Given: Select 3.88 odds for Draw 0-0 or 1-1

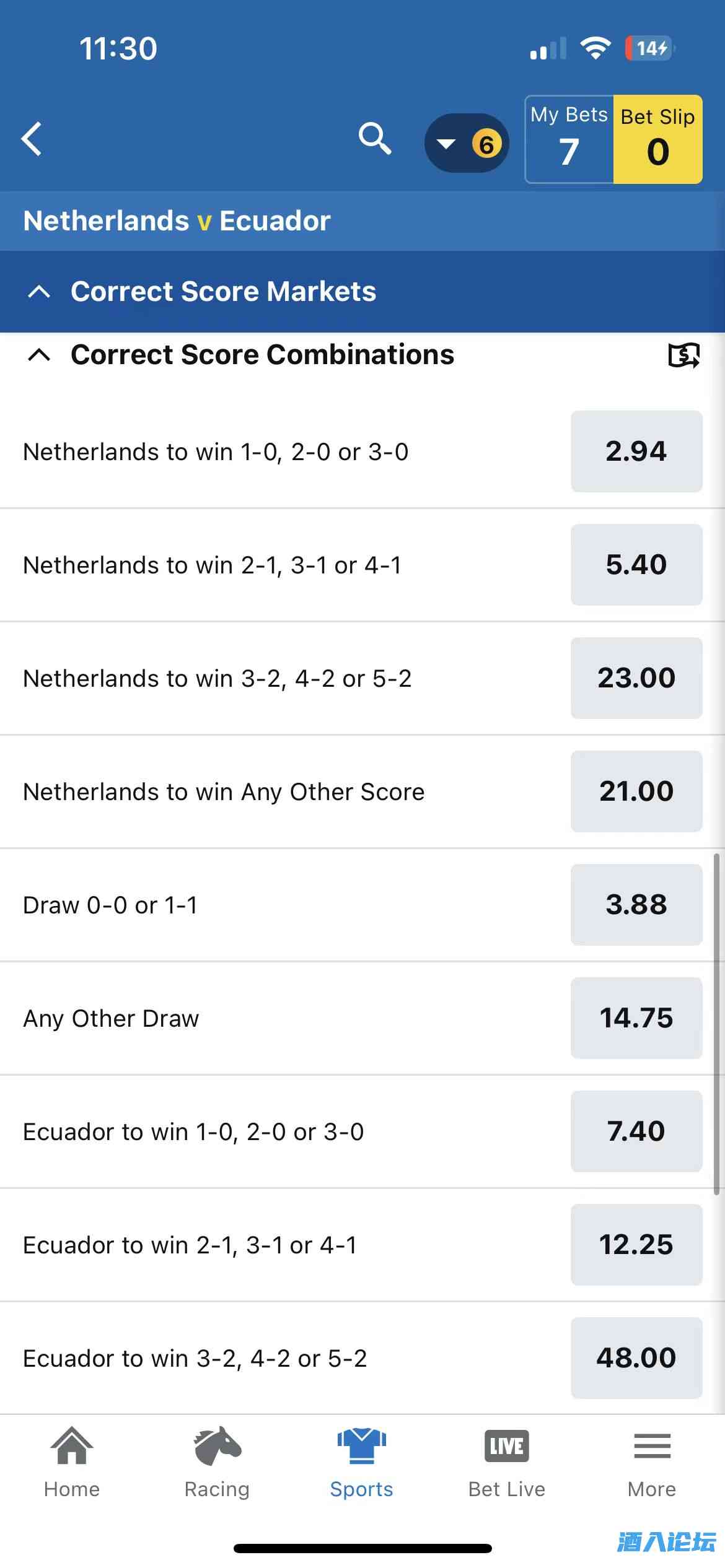Looking at the screenshot, I should point(636,905).
